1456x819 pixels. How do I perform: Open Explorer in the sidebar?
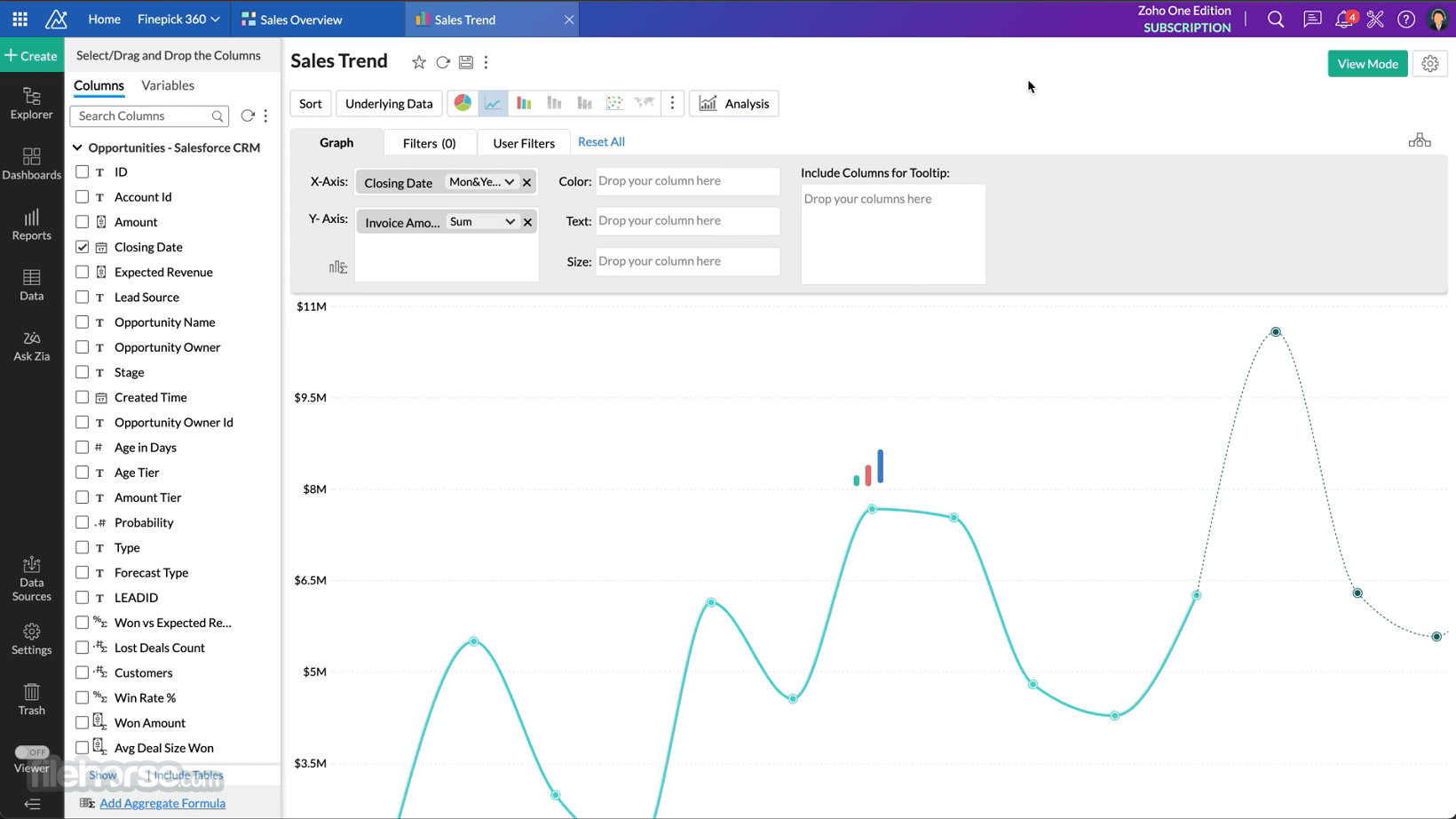click(32, 103)
